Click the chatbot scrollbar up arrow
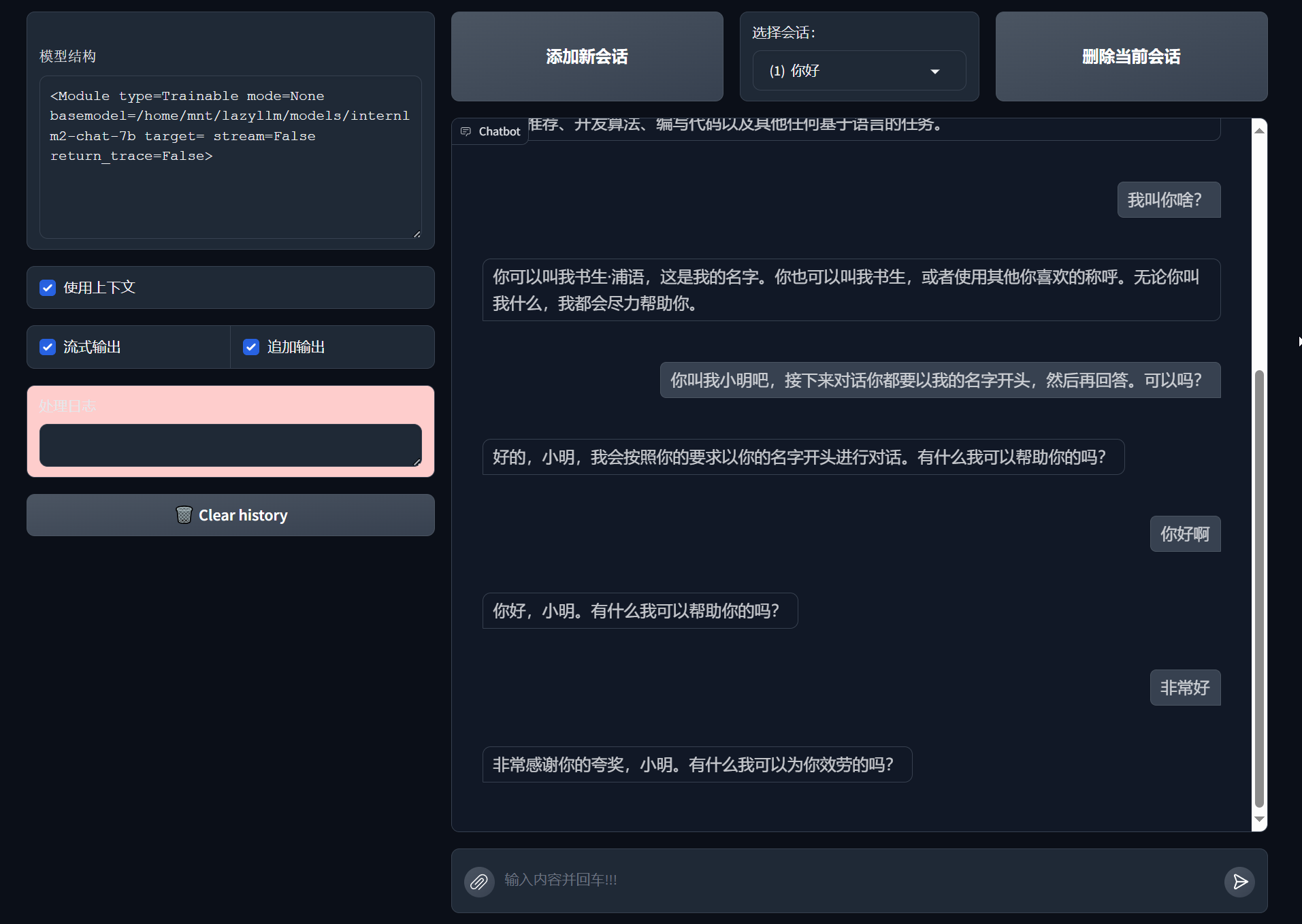The image size is (1302, 924). click(x=1259, y=130)
